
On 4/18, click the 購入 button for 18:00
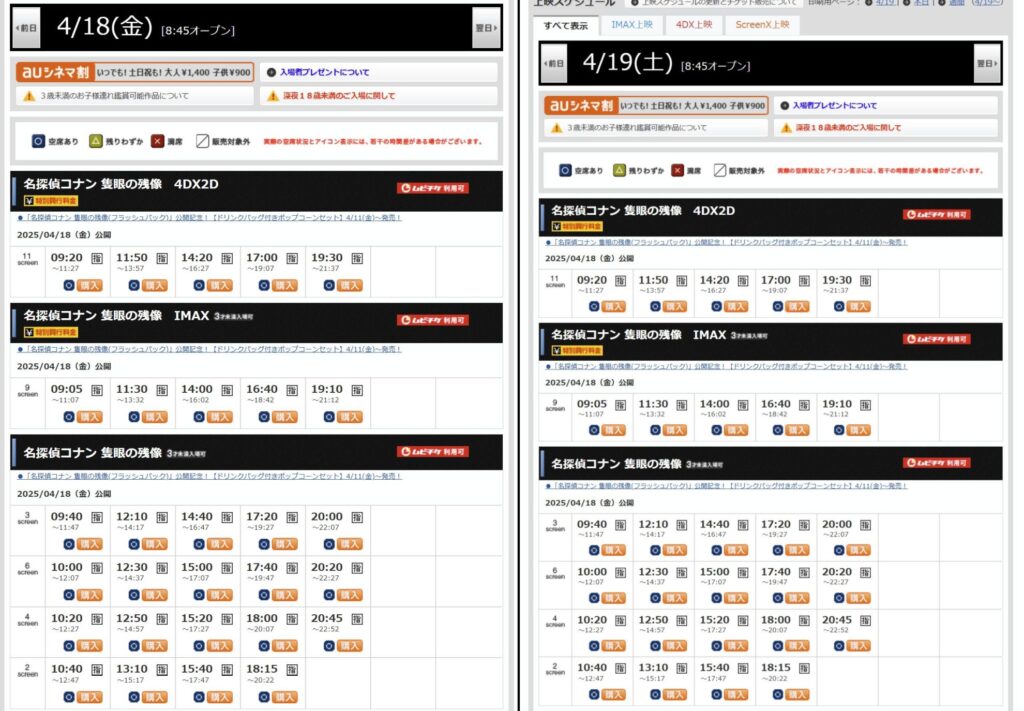[285, 646]
